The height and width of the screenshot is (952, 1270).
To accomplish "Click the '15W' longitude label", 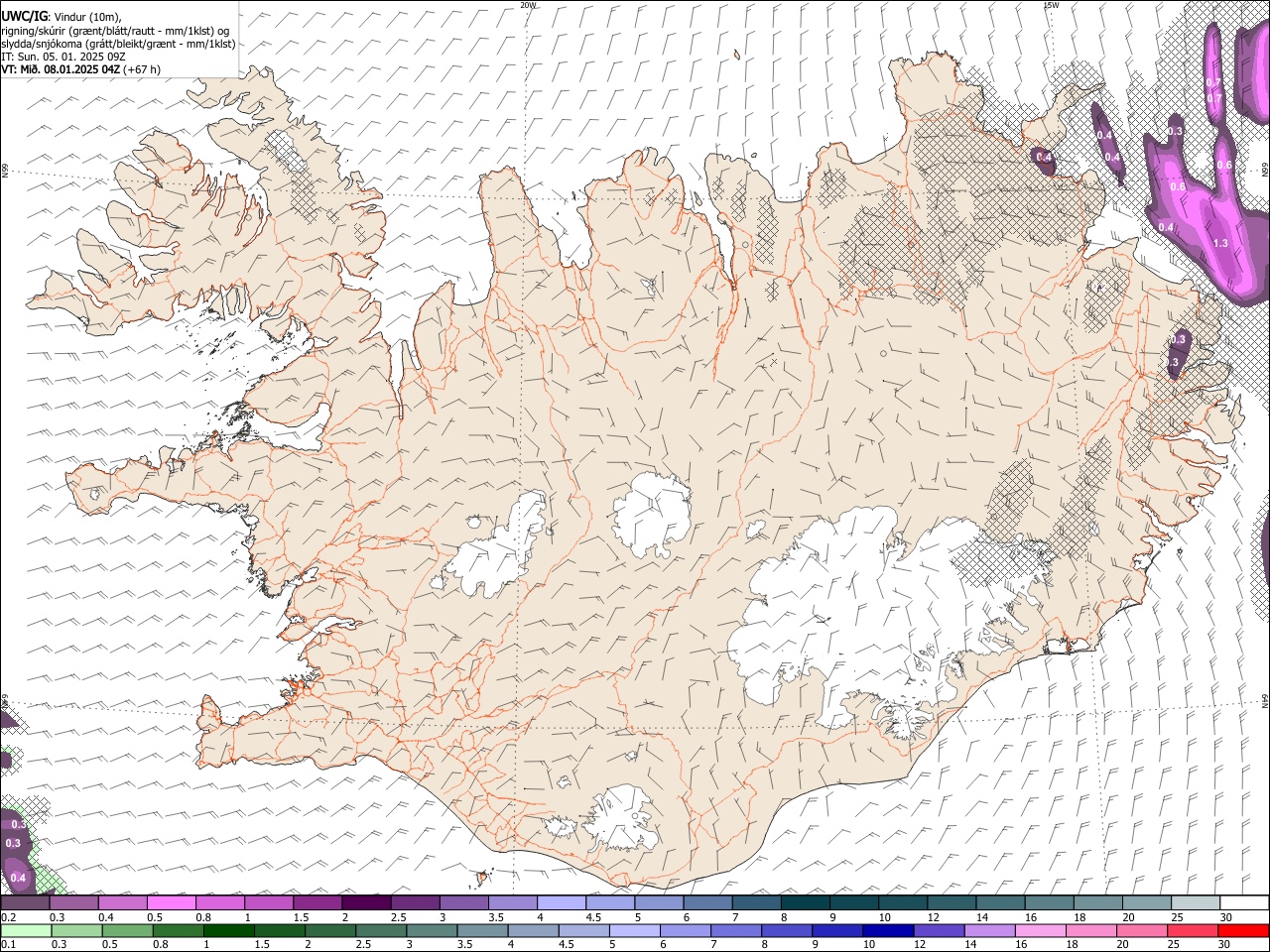I will pos(1051,5).
